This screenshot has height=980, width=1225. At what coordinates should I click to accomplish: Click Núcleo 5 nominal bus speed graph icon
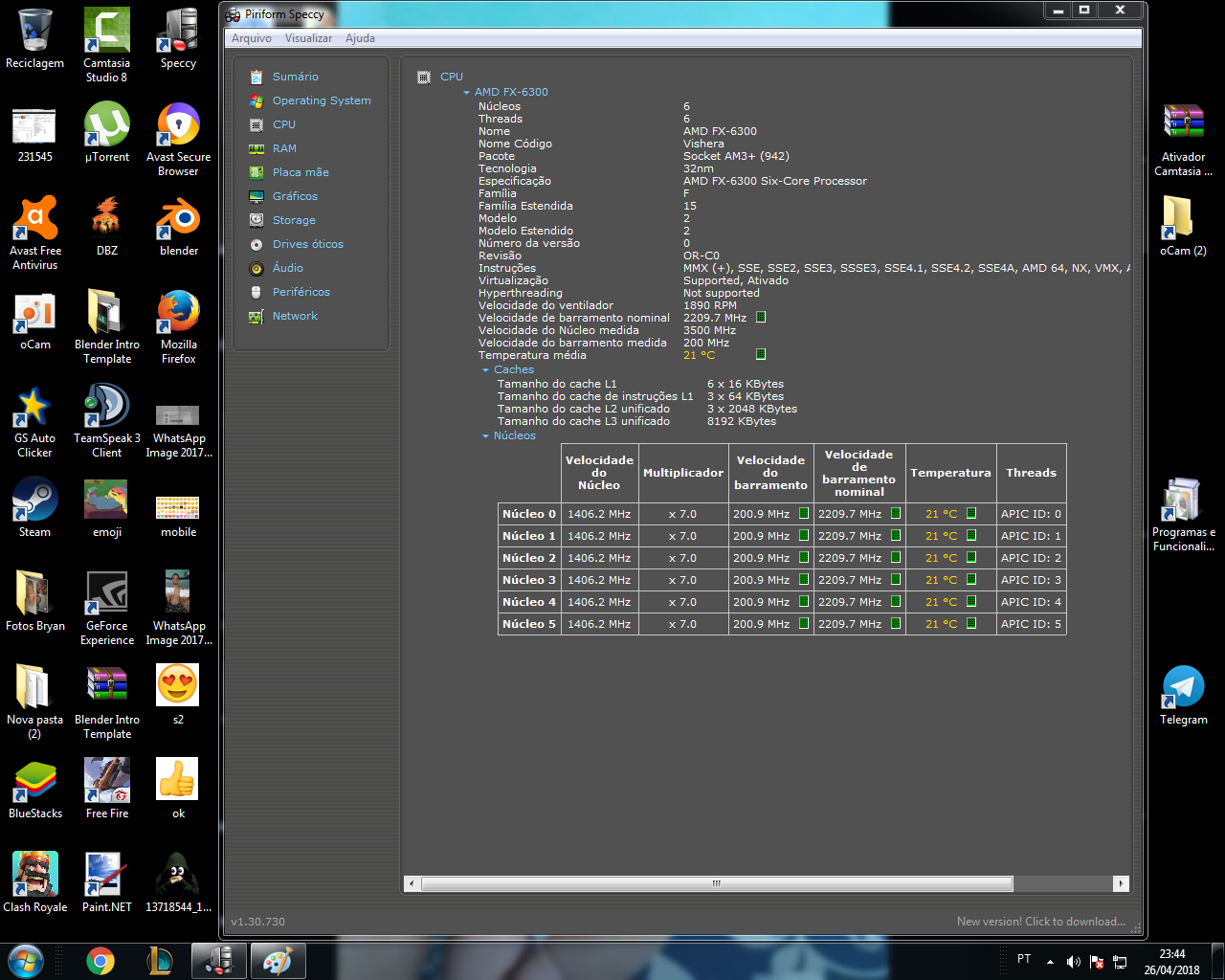896,623
